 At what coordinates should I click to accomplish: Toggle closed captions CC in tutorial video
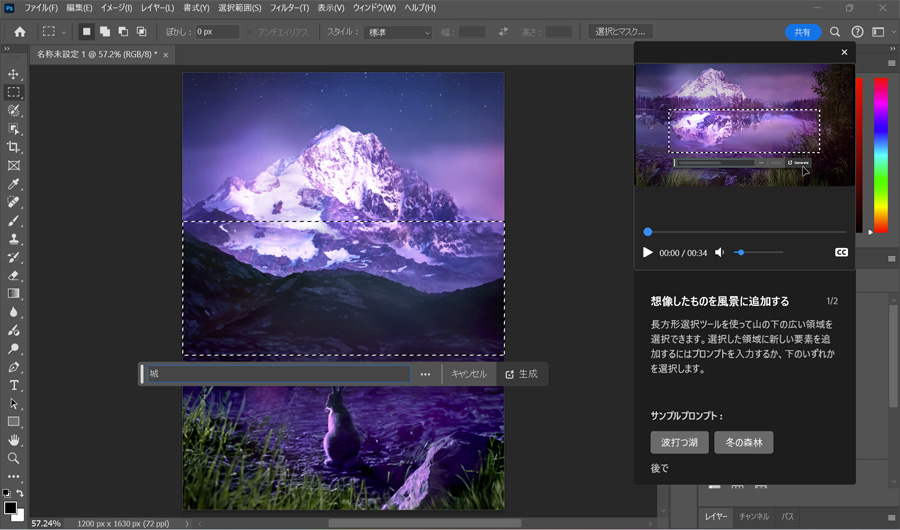point(841,252)
